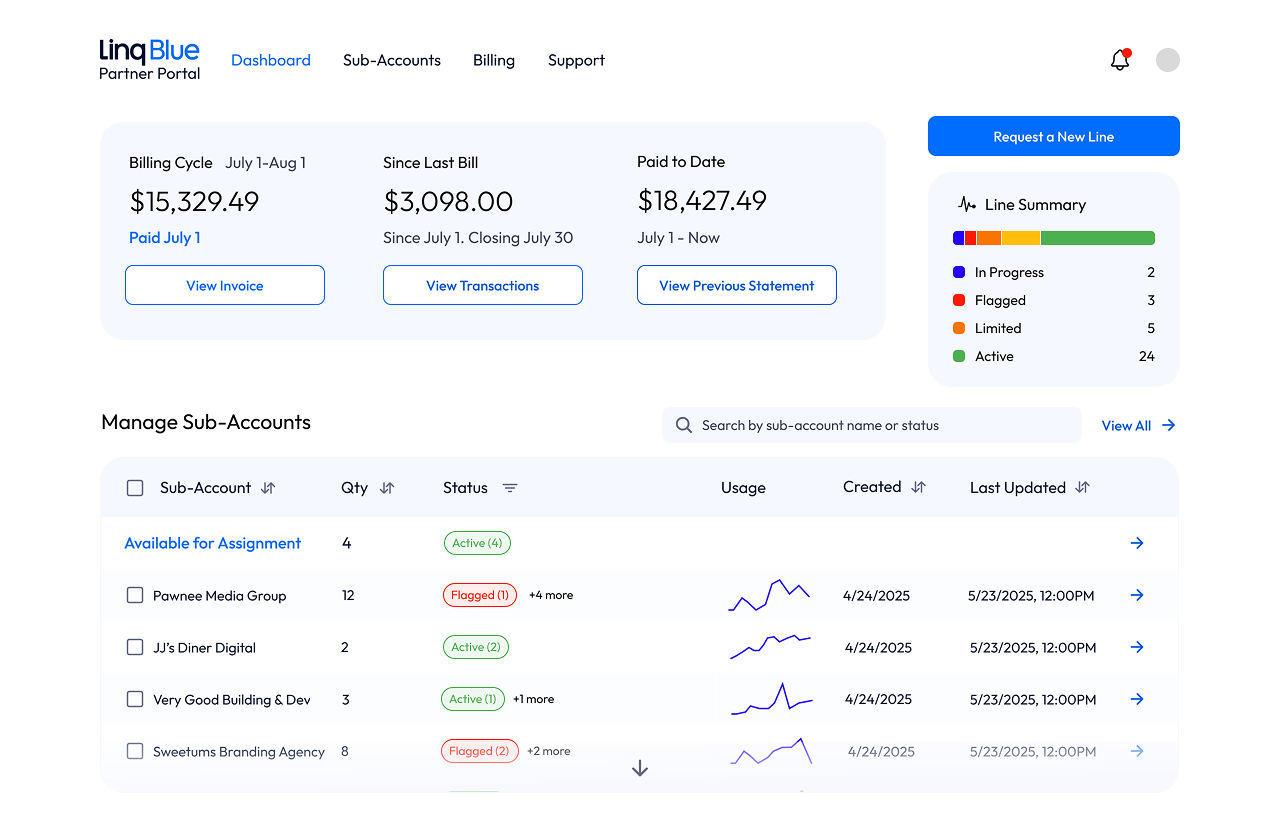The image size is (1280, 832).
Task: Expand Very Good Building's +1 more statuses
Action: click(x=533, y=699)
